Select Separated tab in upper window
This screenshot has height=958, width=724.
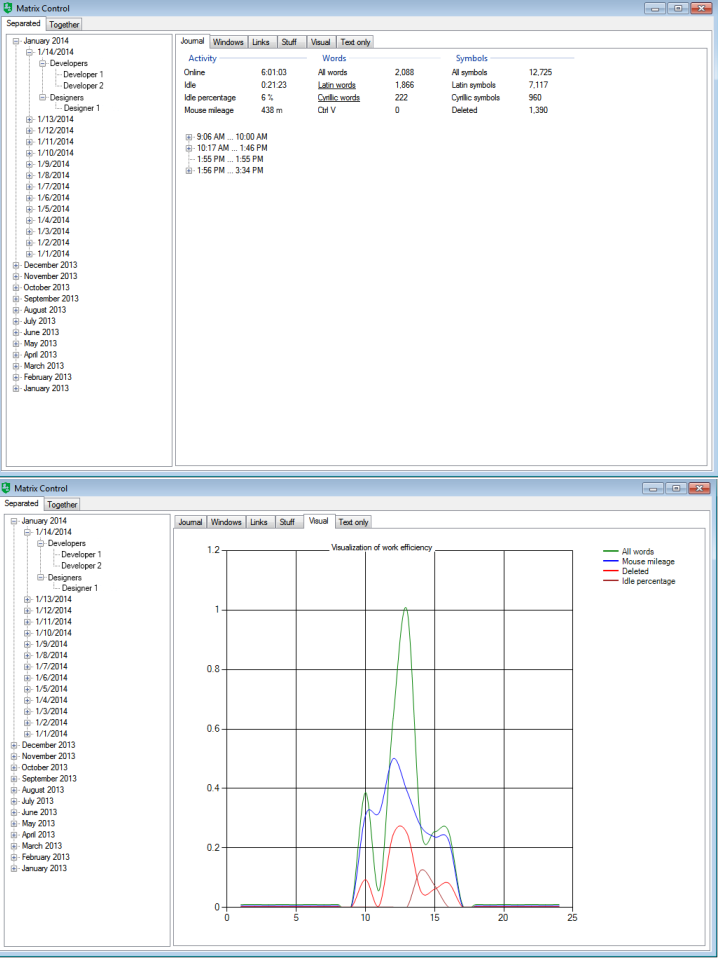coord(23,23)
